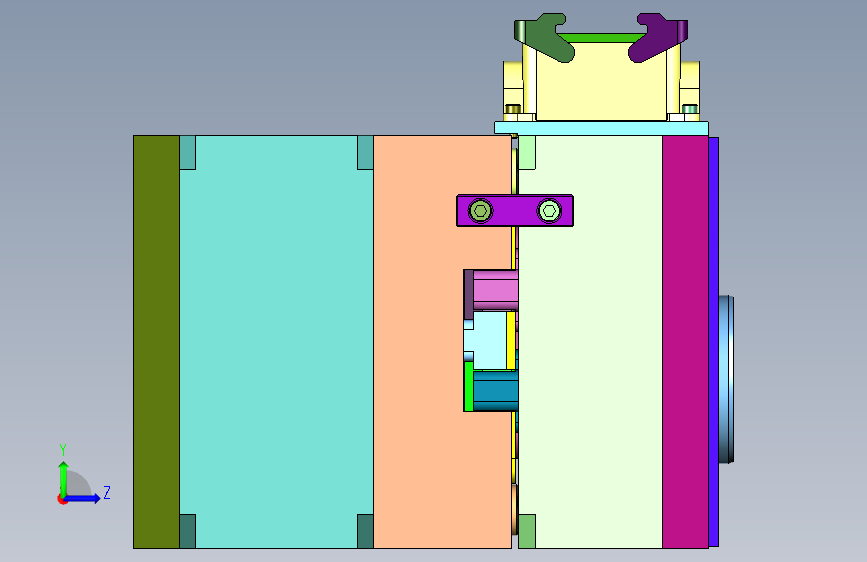Select the bright green strip beside teal cylinder

pos(469,386)
